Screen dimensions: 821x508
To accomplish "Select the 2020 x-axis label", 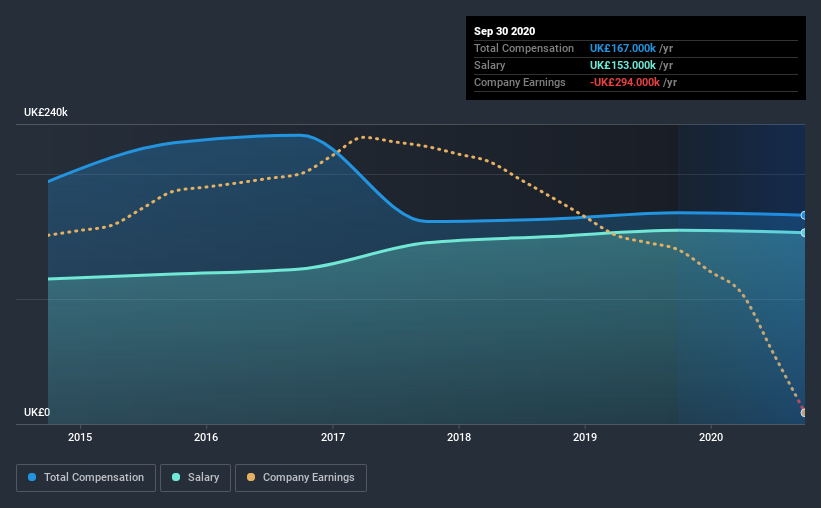I will pyautogui.click(x=711, y=437).
